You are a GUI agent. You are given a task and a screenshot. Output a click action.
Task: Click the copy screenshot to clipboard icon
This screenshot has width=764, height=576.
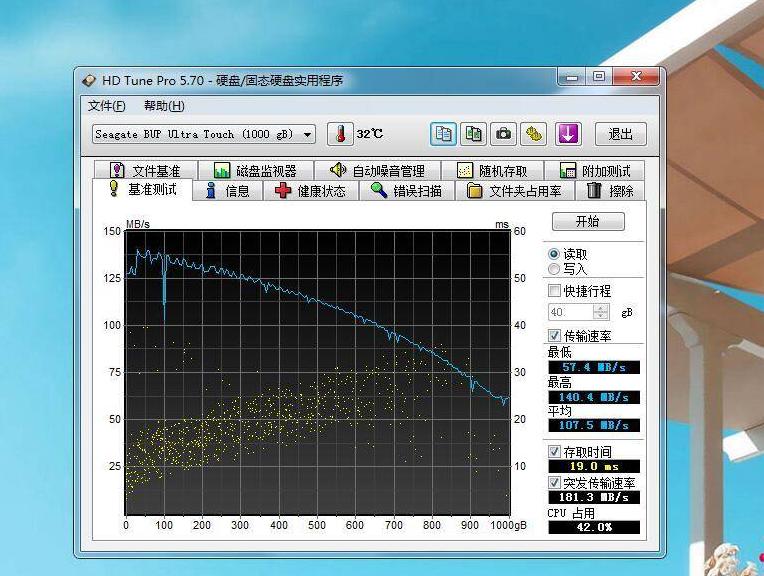(473, 134)
